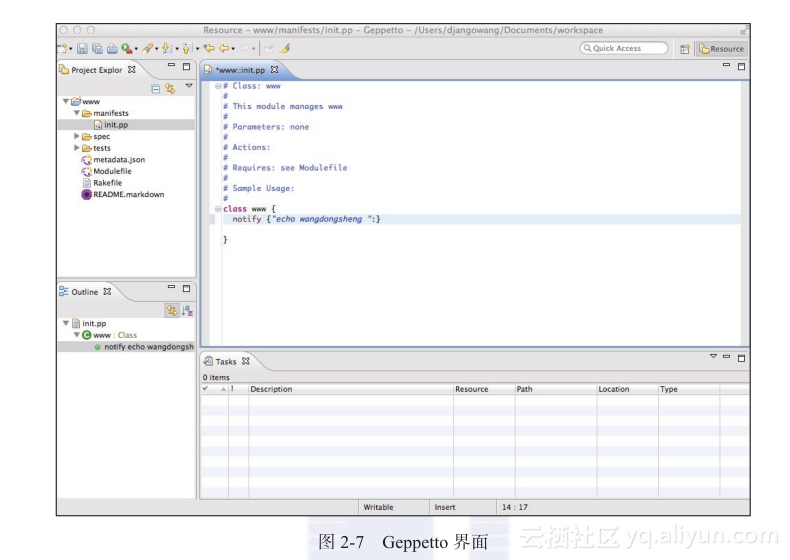790x560 pixels.
Task: Close the www::init.pp editor tab
Action: point(275,70)
